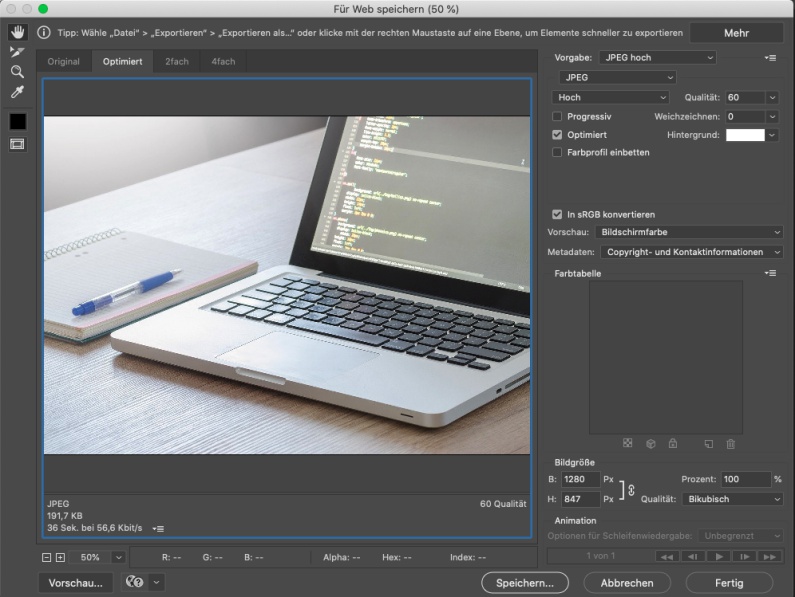Click the eyedropper color black swatch

(17, 121)
